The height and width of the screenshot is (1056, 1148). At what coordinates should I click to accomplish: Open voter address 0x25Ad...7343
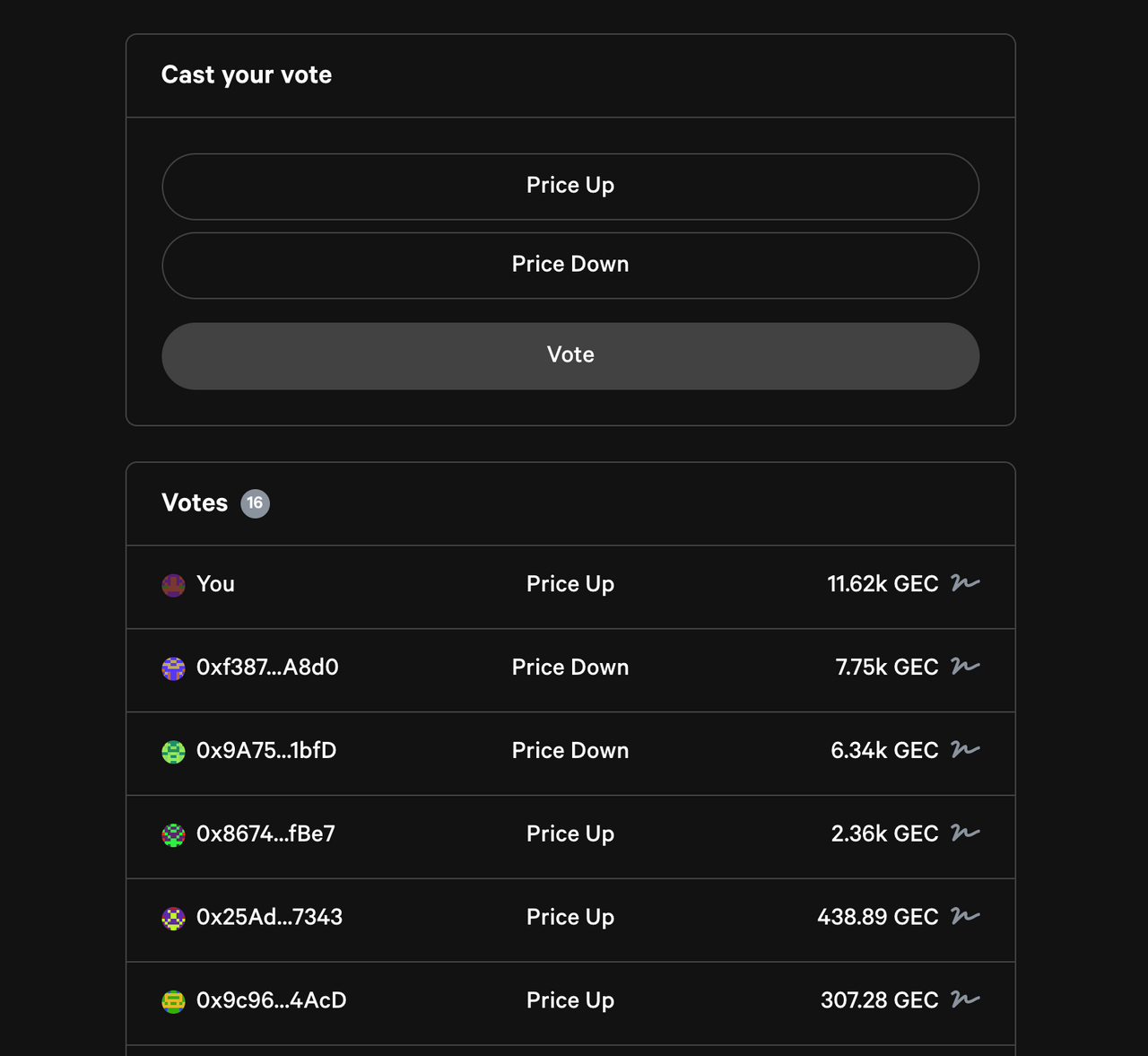click(x=269, y=918)
